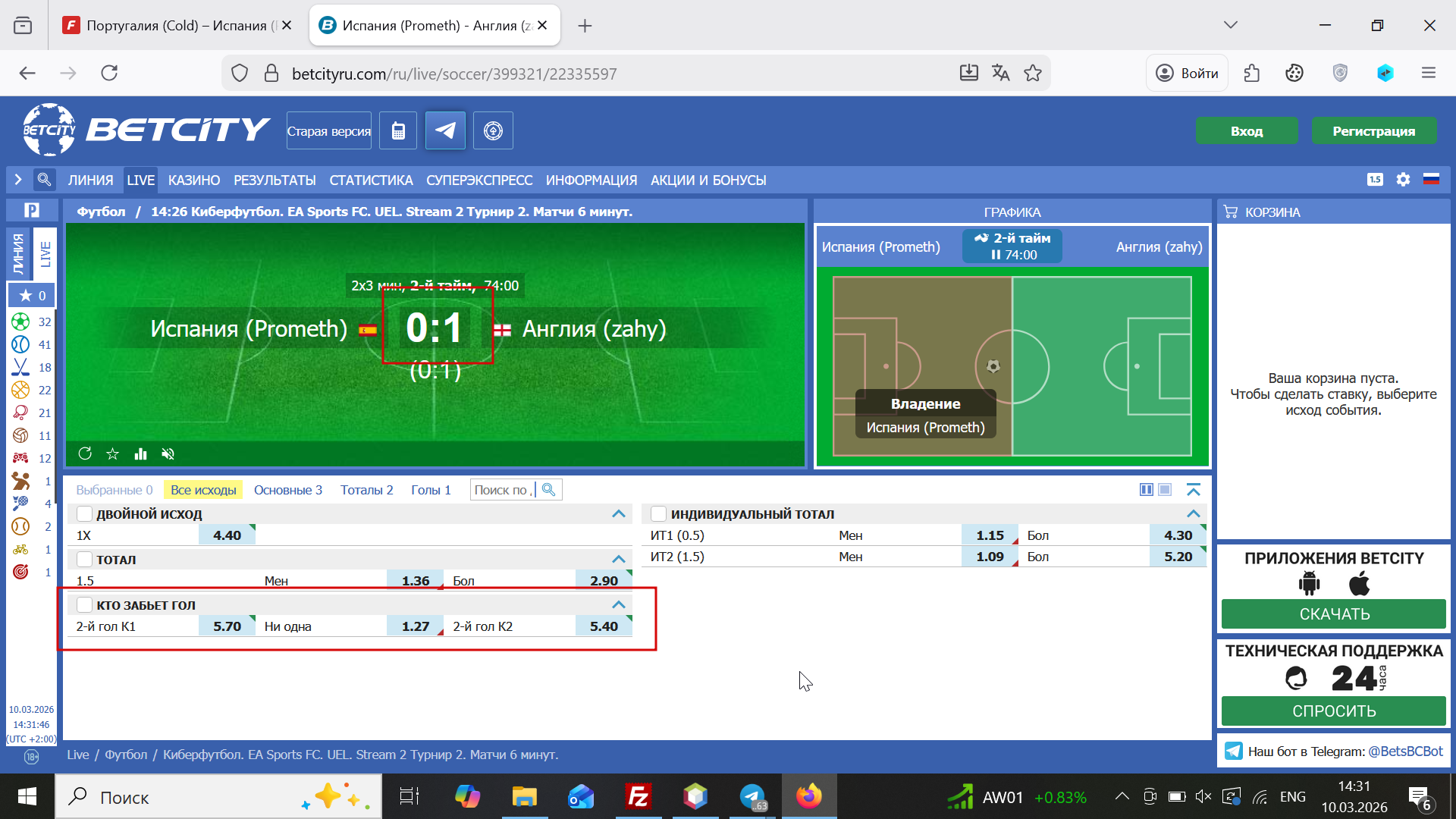Collapse the ИНДИВИДУАЛЬНЫЙ ТОТАЛ section
Screen dimensions: 1456x819
1194,514
